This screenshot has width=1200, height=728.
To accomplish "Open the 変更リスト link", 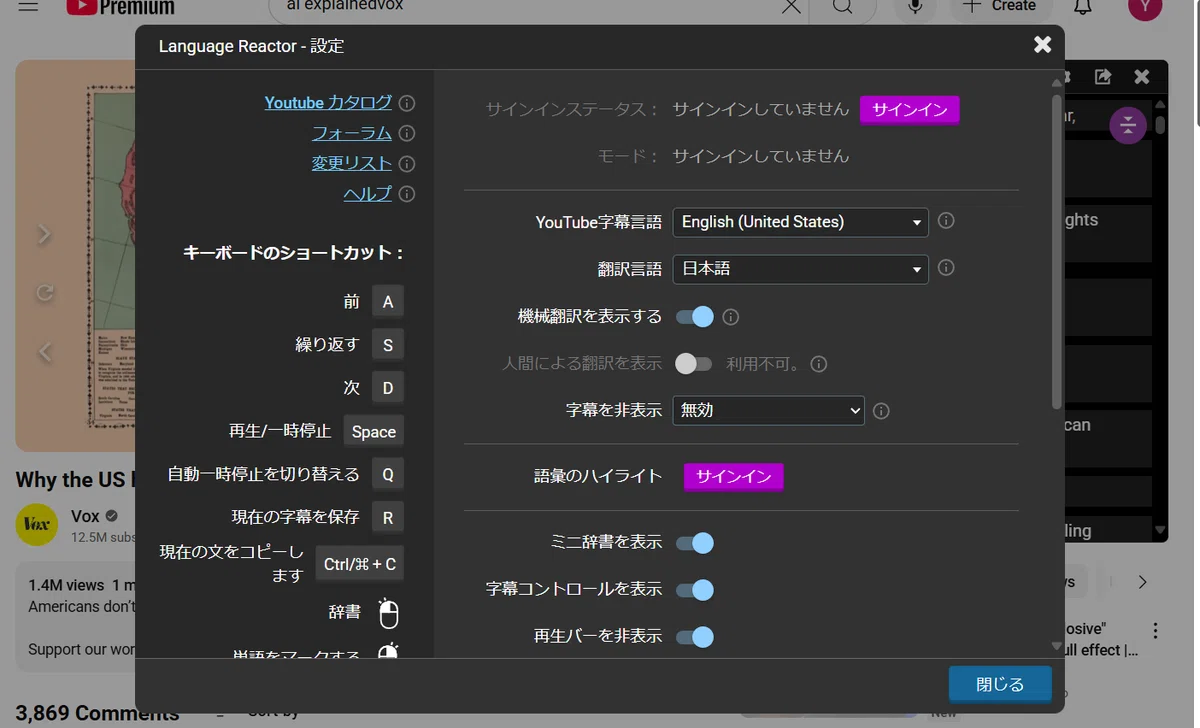I will click(x=352, y=163).
